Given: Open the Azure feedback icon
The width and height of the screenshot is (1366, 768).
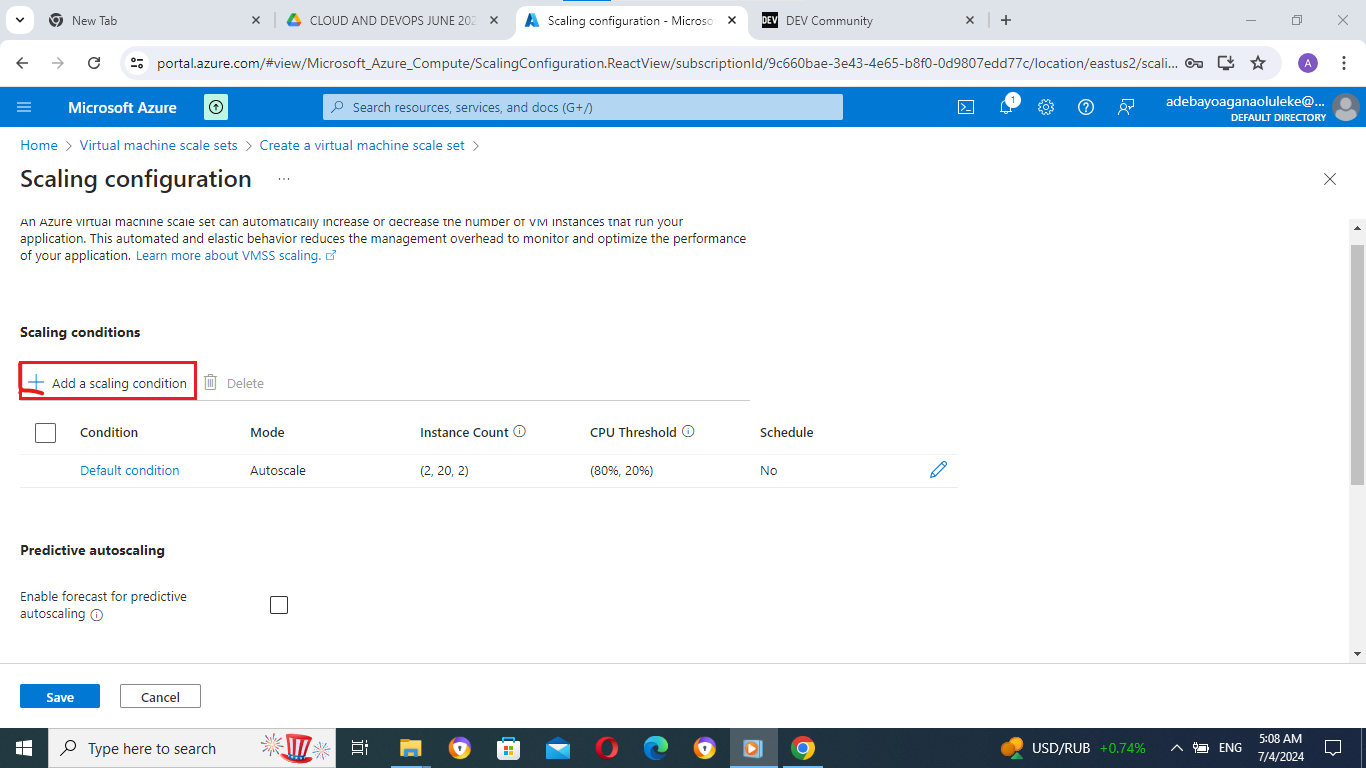Looking at the screenshot, I should (x=1126, y=107).
